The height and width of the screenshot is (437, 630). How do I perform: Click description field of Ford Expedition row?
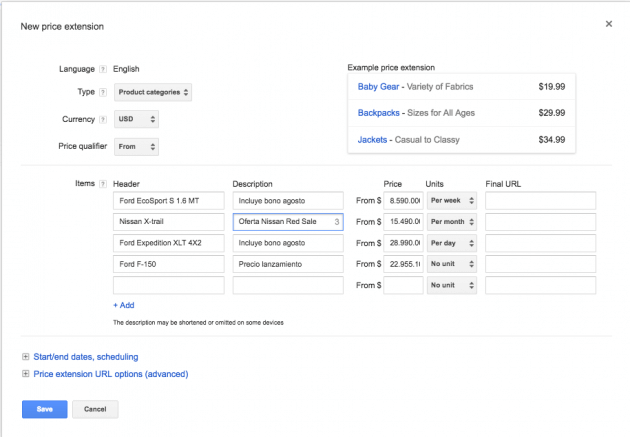point(288,243)
